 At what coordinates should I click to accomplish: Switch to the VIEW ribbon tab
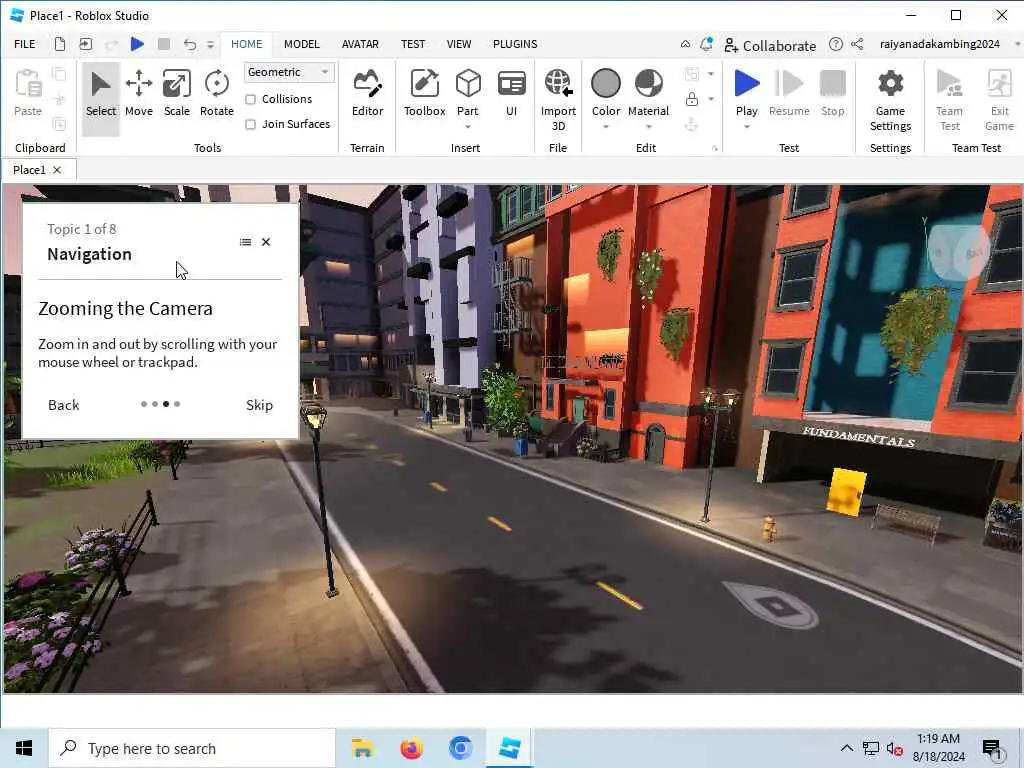(x=458, y=44)
